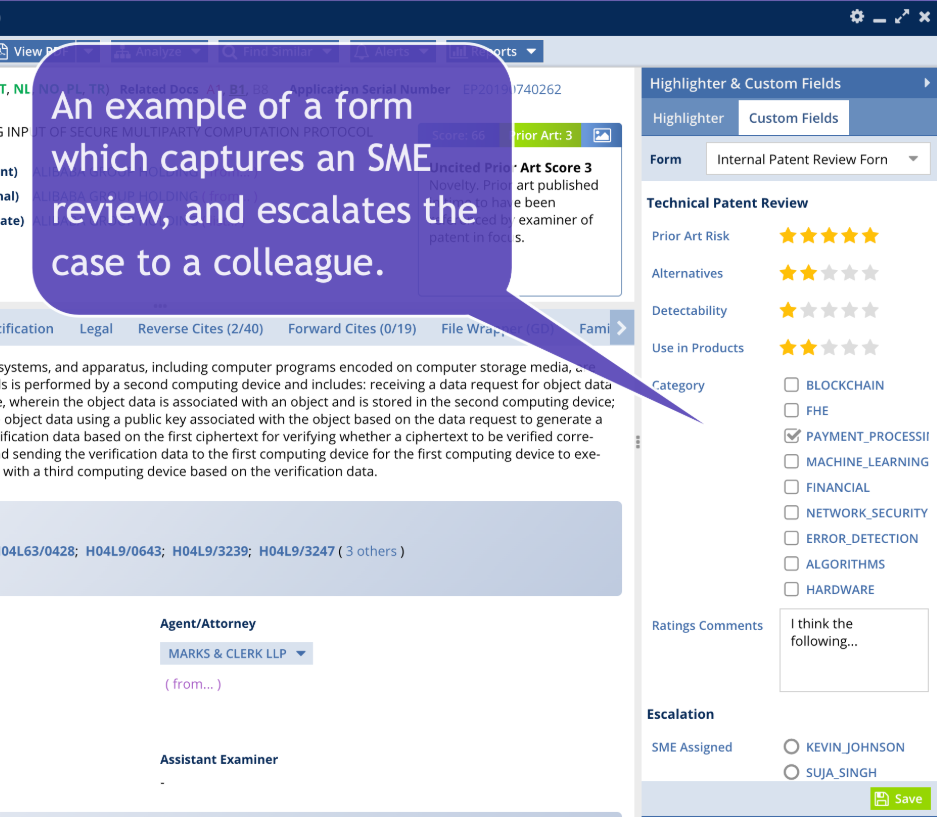The height and width of the screenshot is (817, 937).
Task: Check the MACHINE_LEARNING category checkbox
Action: [791, 461]
